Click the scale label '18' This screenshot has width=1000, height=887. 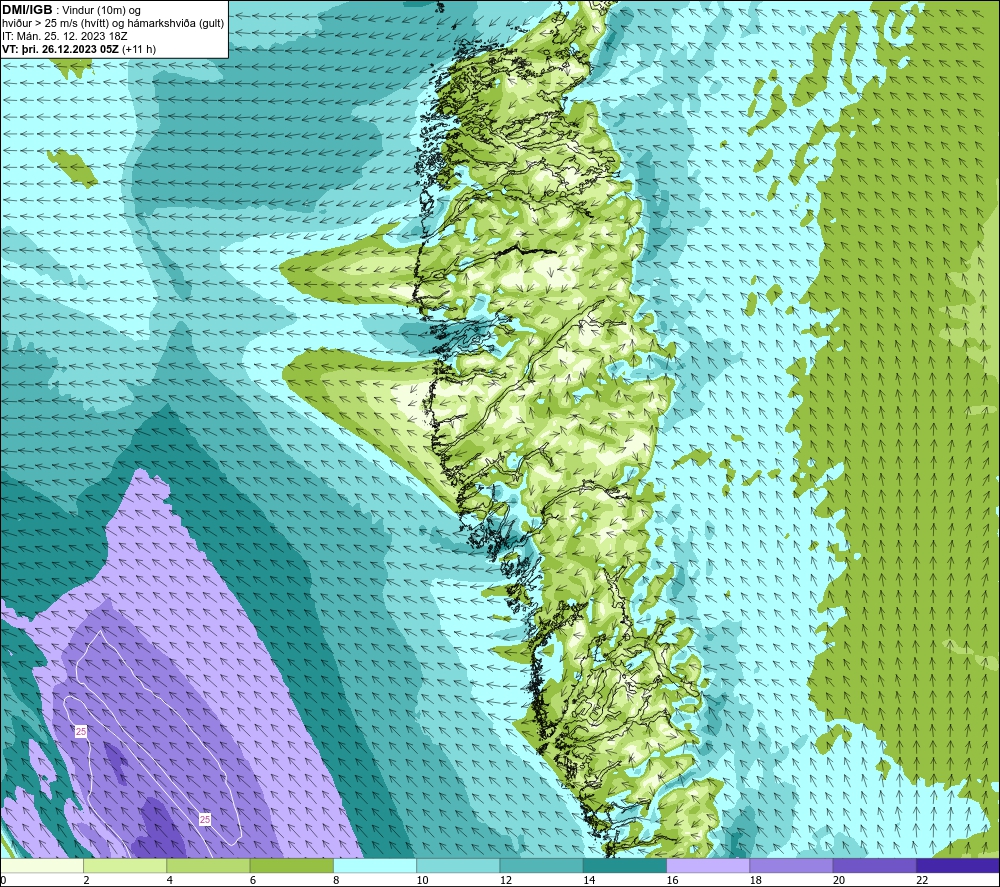pos(756,881)
